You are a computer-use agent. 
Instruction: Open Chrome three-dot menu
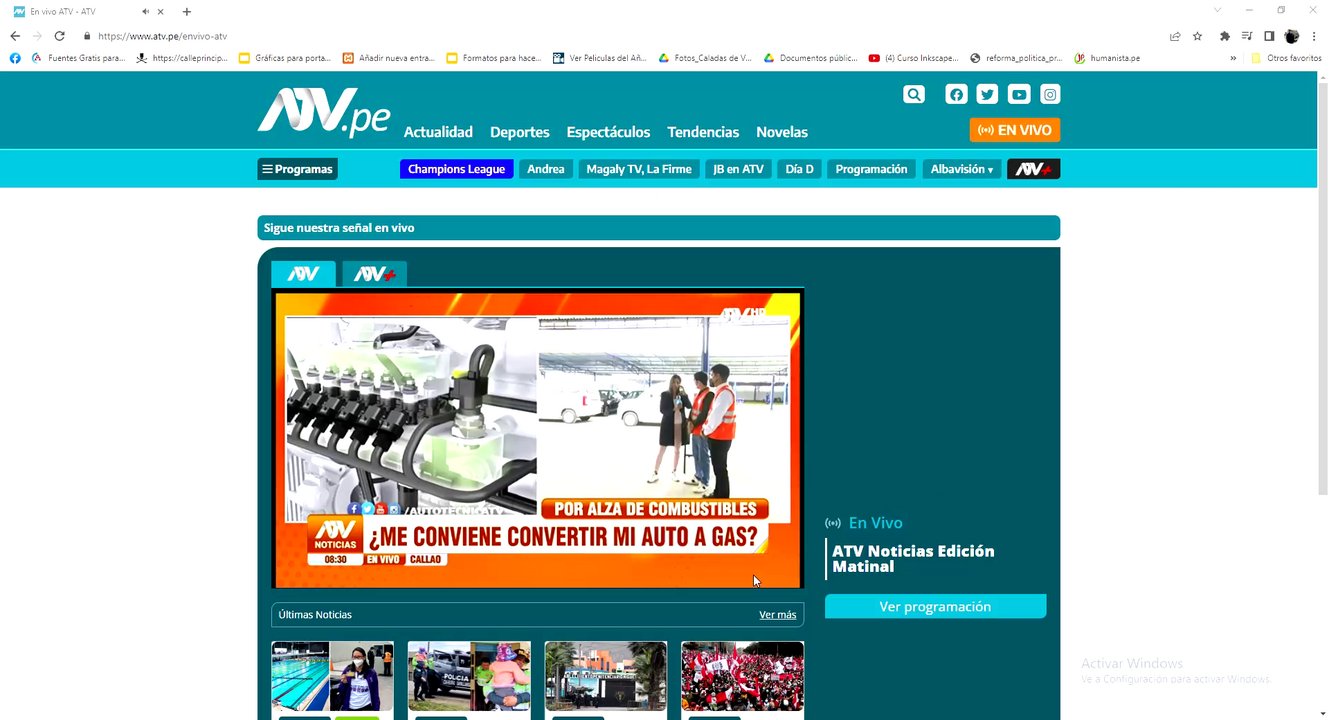coord(1314,36)
